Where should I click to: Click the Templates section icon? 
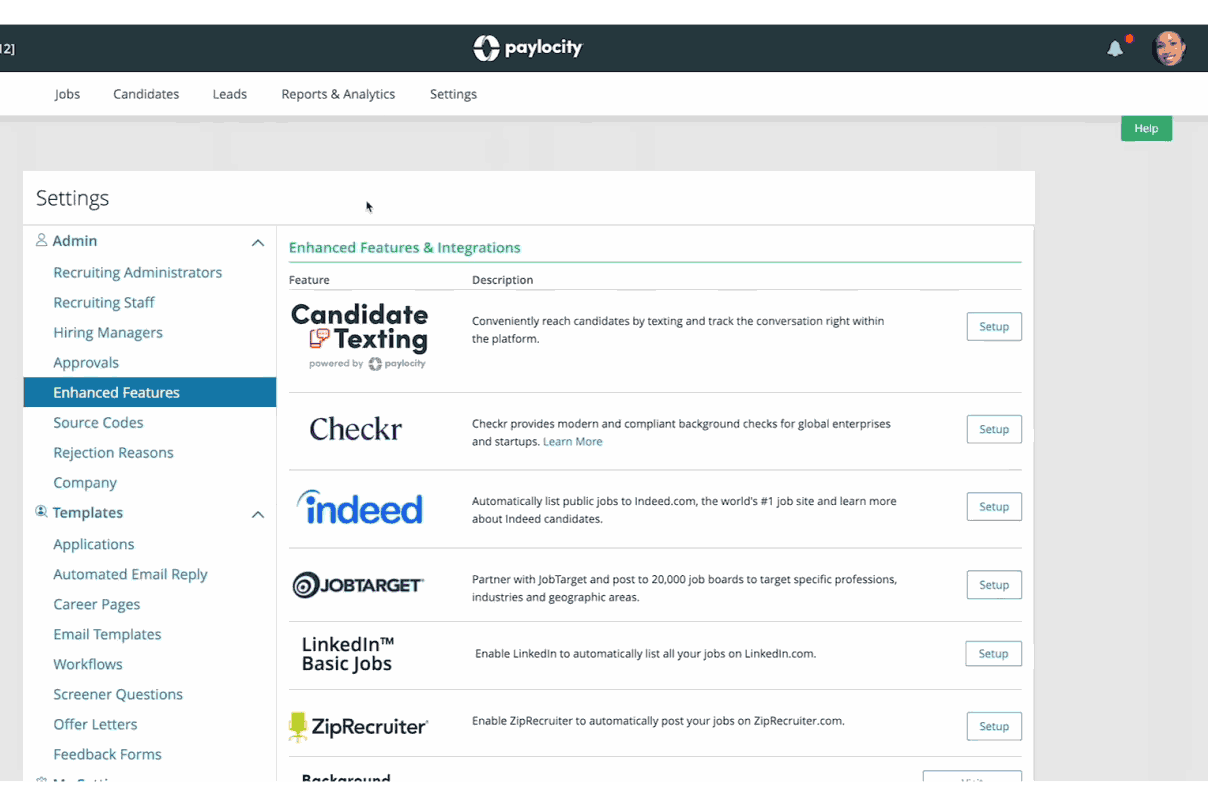click(42, 512)
